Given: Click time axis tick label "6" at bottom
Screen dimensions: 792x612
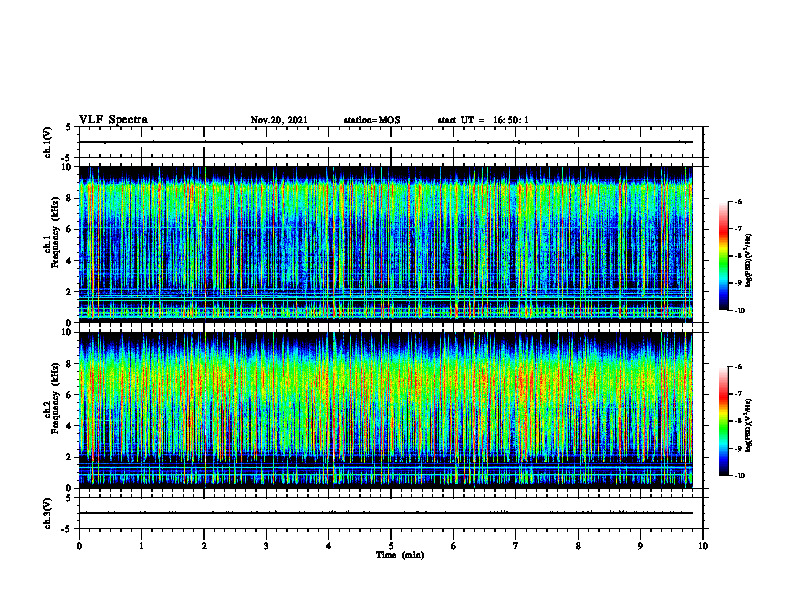Looking at the screenshot, I should (x=453, y=546).
